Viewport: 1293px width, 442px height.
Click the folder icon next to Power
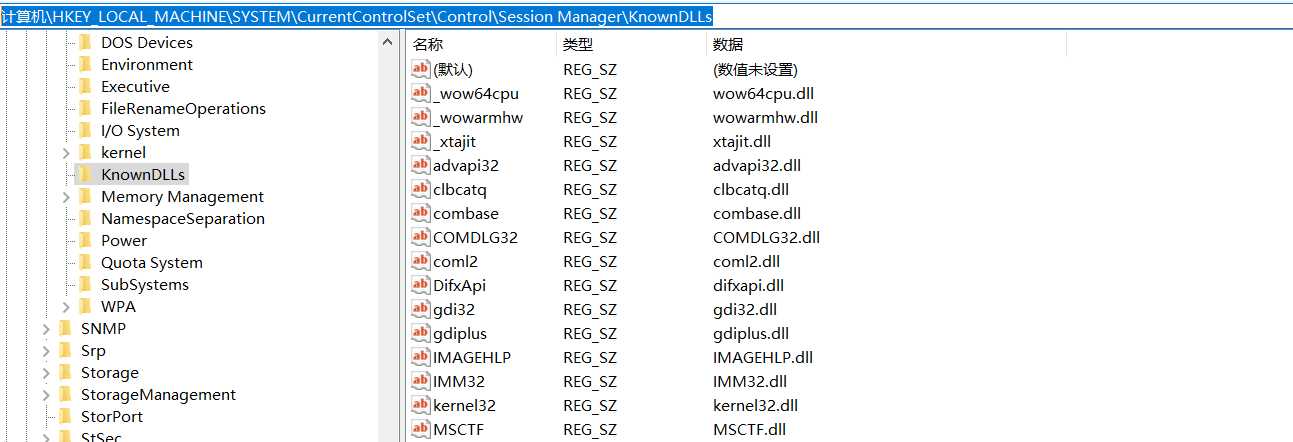(x=85, y=240)
